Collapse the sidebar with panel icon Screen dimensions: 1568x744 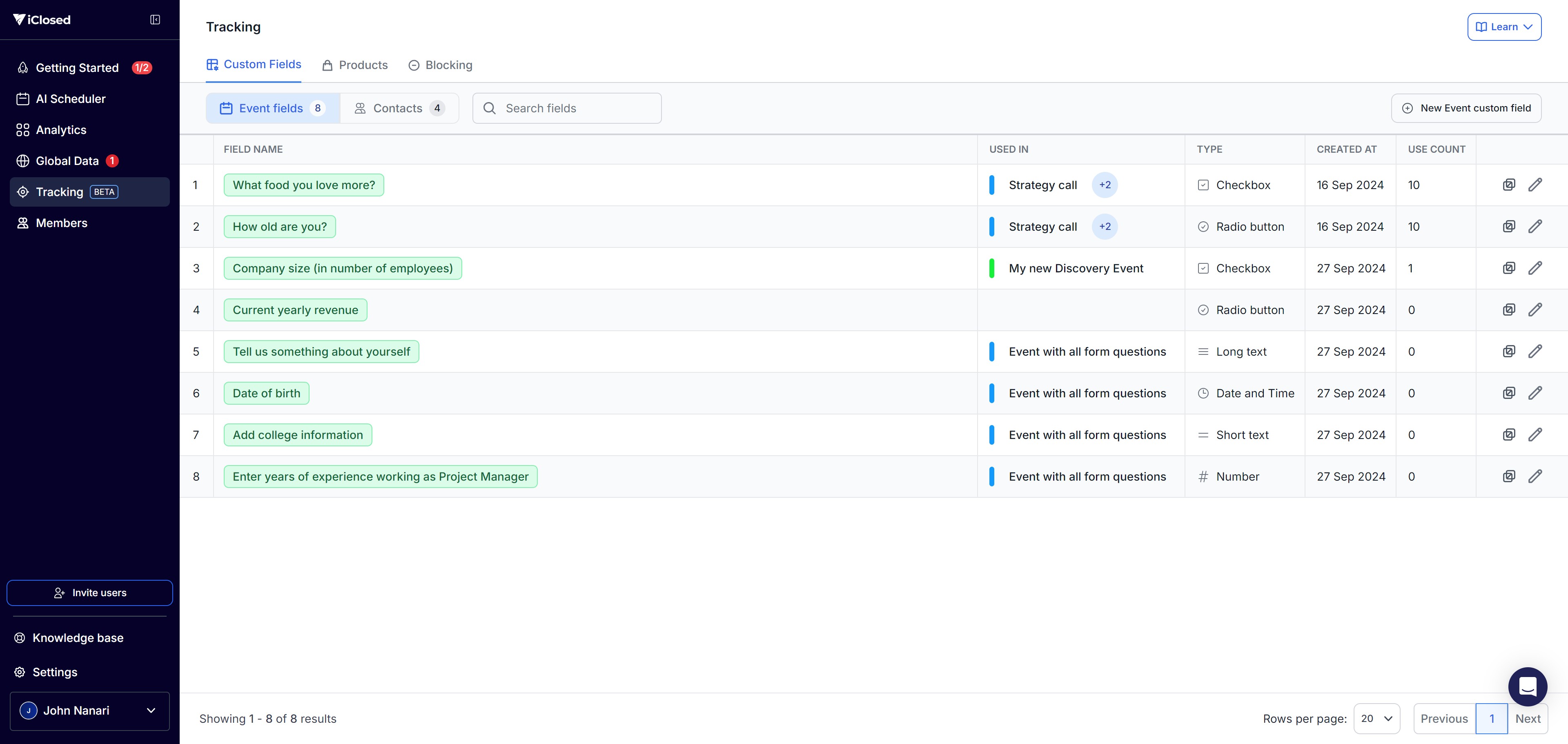[155, 20]
